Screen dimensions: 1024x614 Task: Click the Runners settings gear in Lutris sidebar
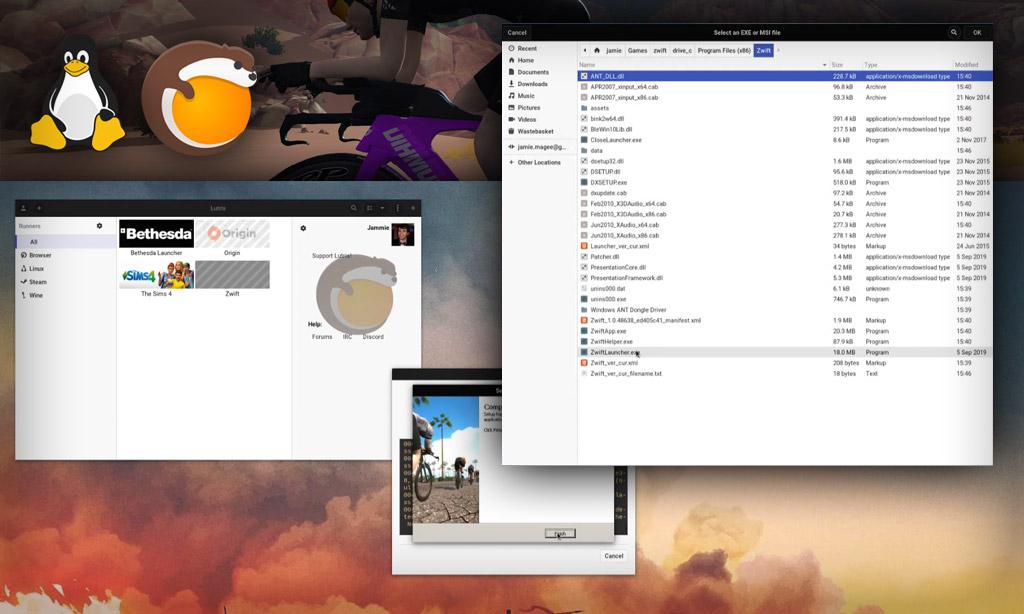[99, 226]
